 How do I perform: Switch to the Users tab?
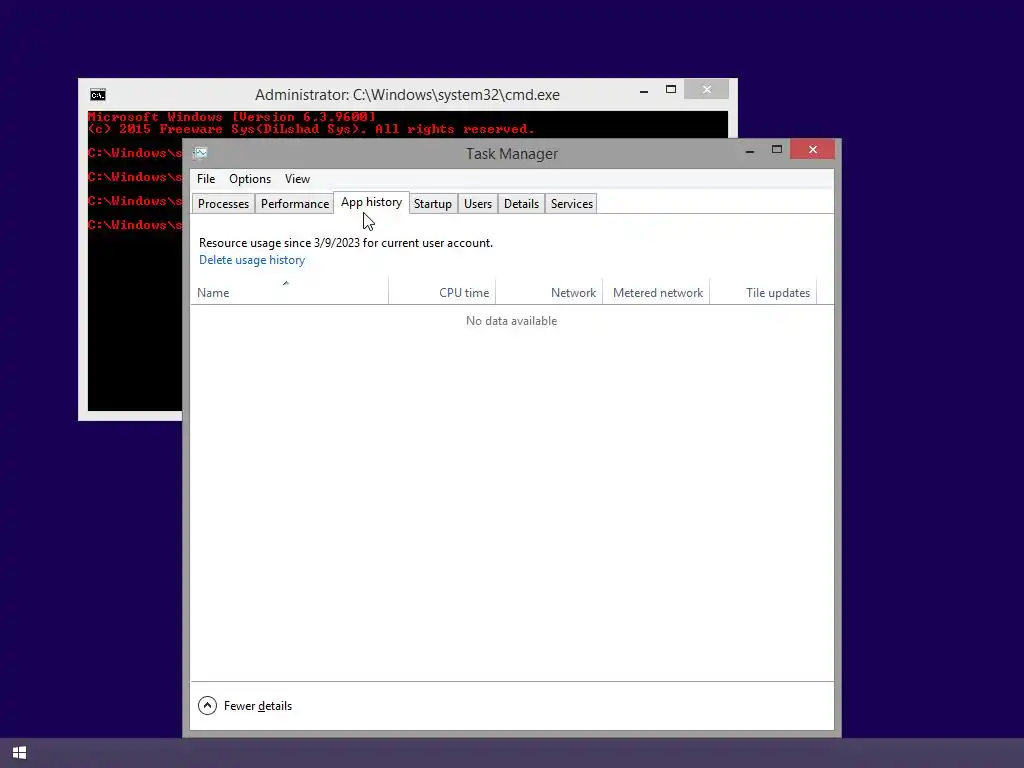[477, 204]
